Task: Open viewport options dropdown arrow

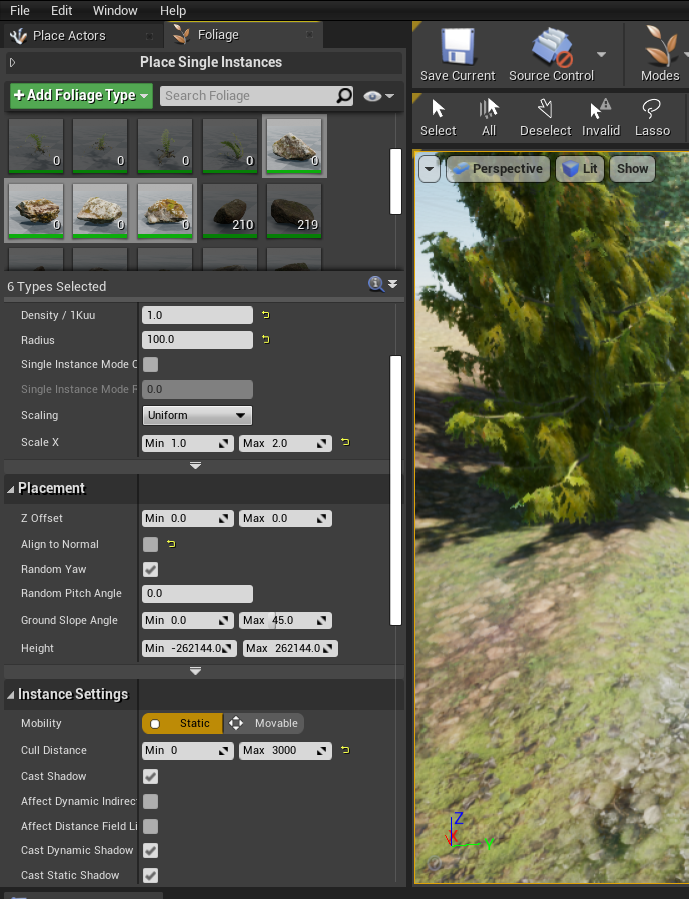Action: (x=429, y=169)
